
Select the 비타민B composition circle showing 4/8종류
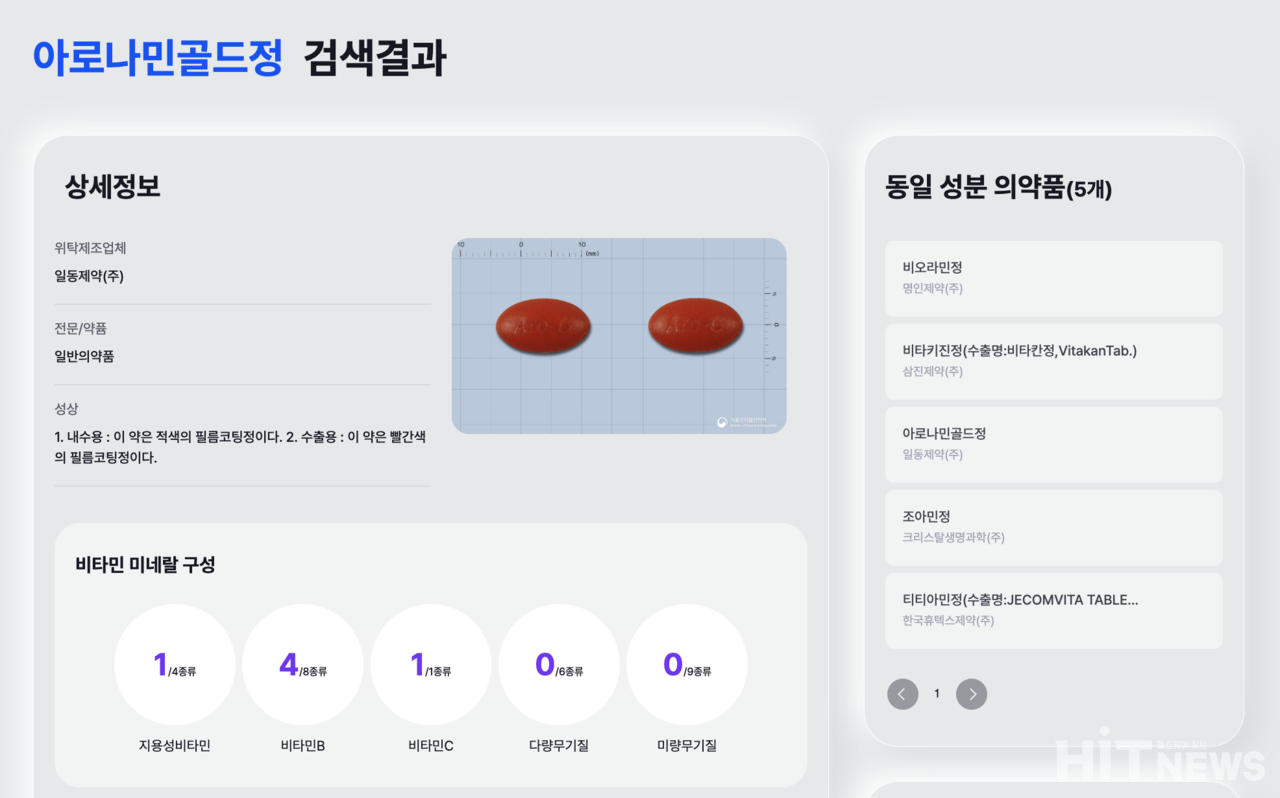point(303,664)
